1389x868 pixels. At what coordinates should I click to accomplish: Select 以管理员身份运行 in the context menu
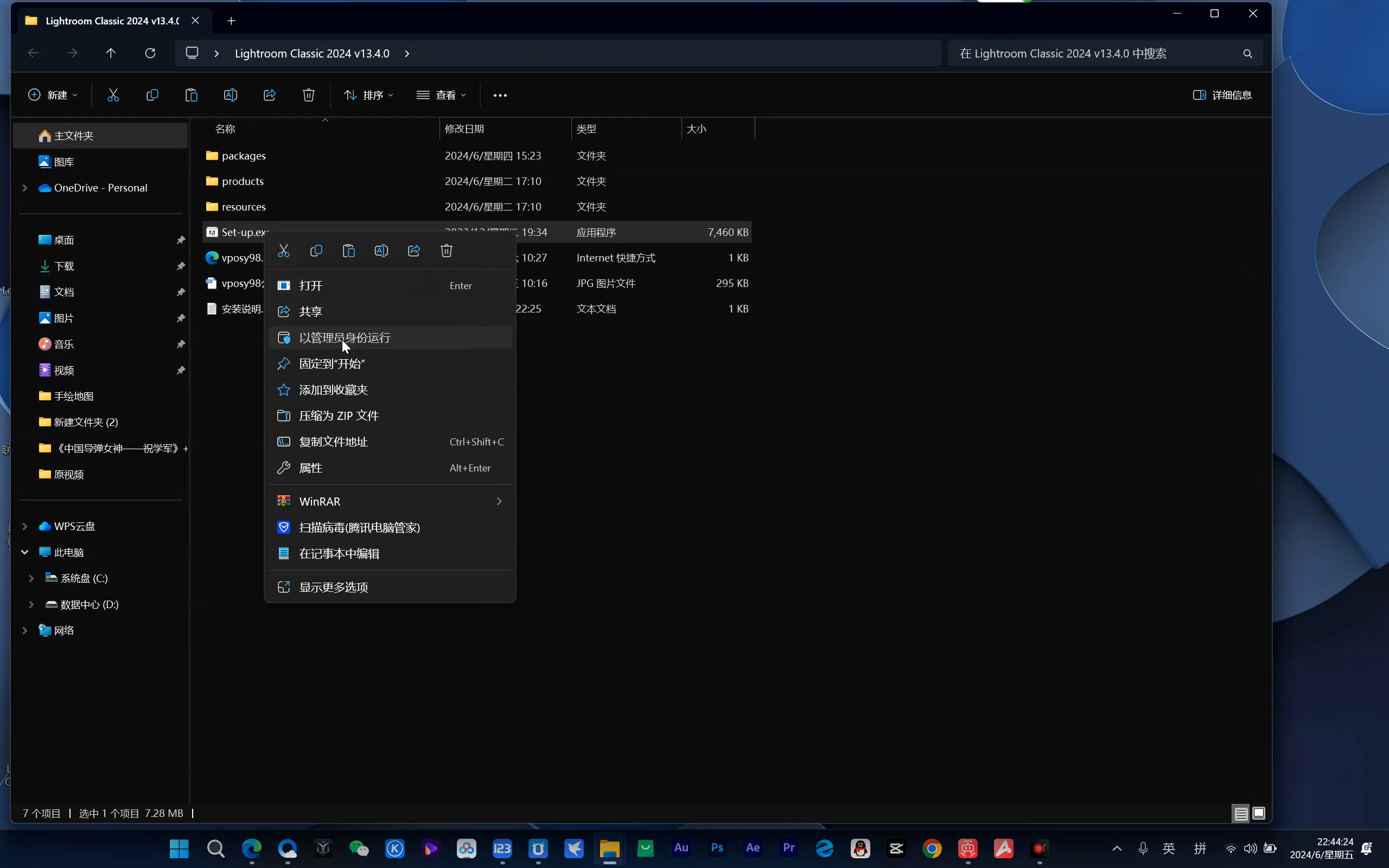[x=345, y=337]
